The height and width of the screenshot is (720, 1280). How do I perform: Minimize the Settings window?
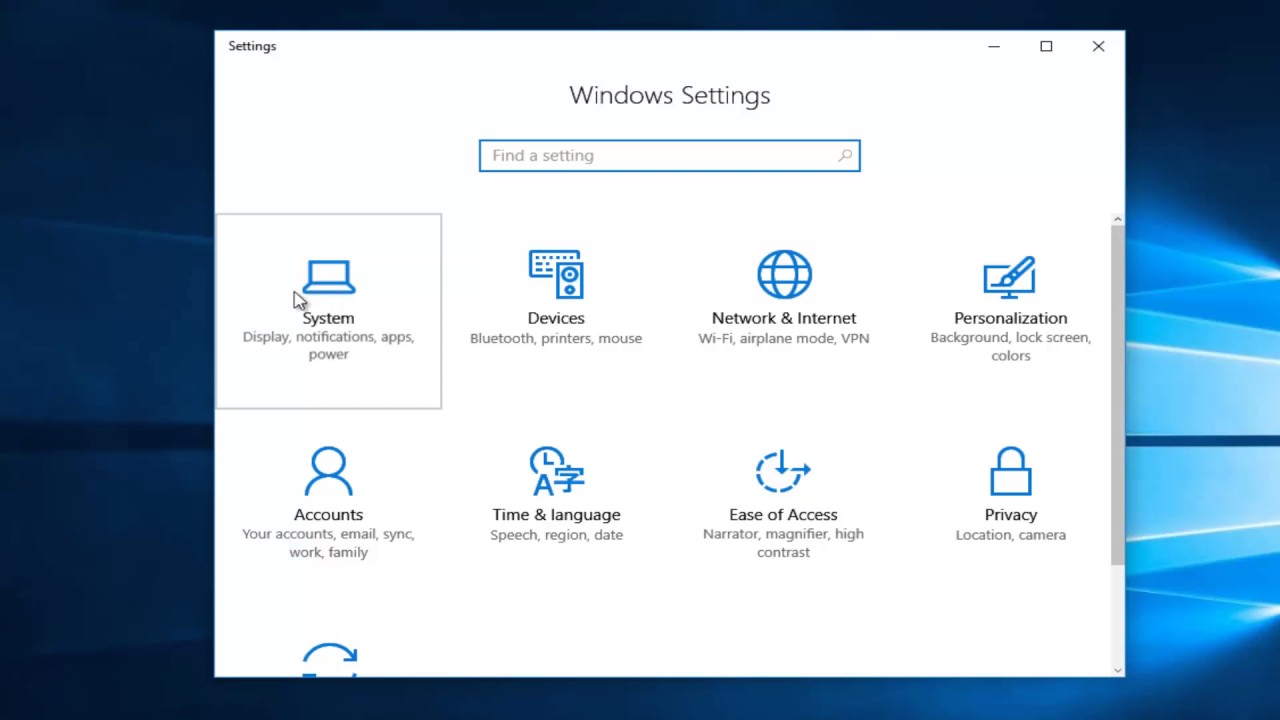994,46
